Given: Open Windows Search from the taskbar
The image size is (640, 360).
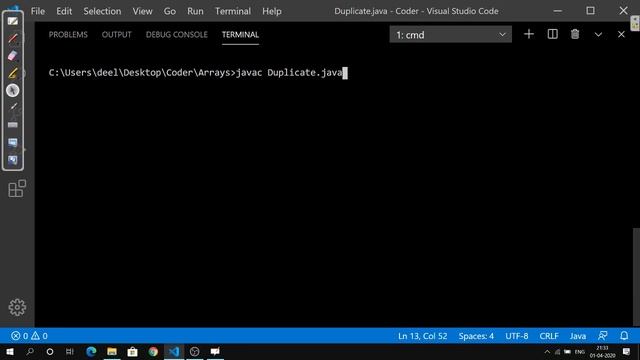Looking at the screenshot, I should tap(30, 351).
